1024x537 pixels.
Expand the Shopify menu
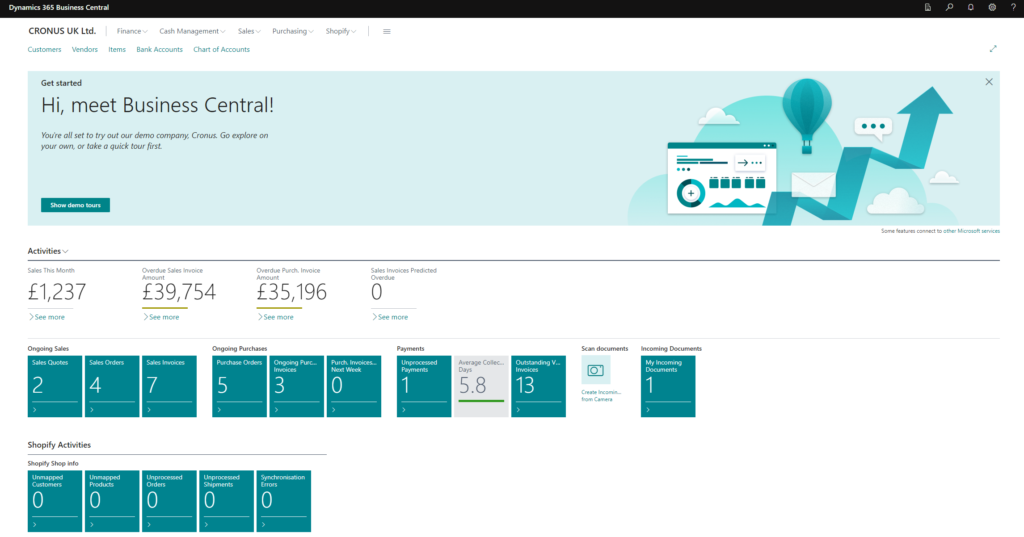point(340,31)
